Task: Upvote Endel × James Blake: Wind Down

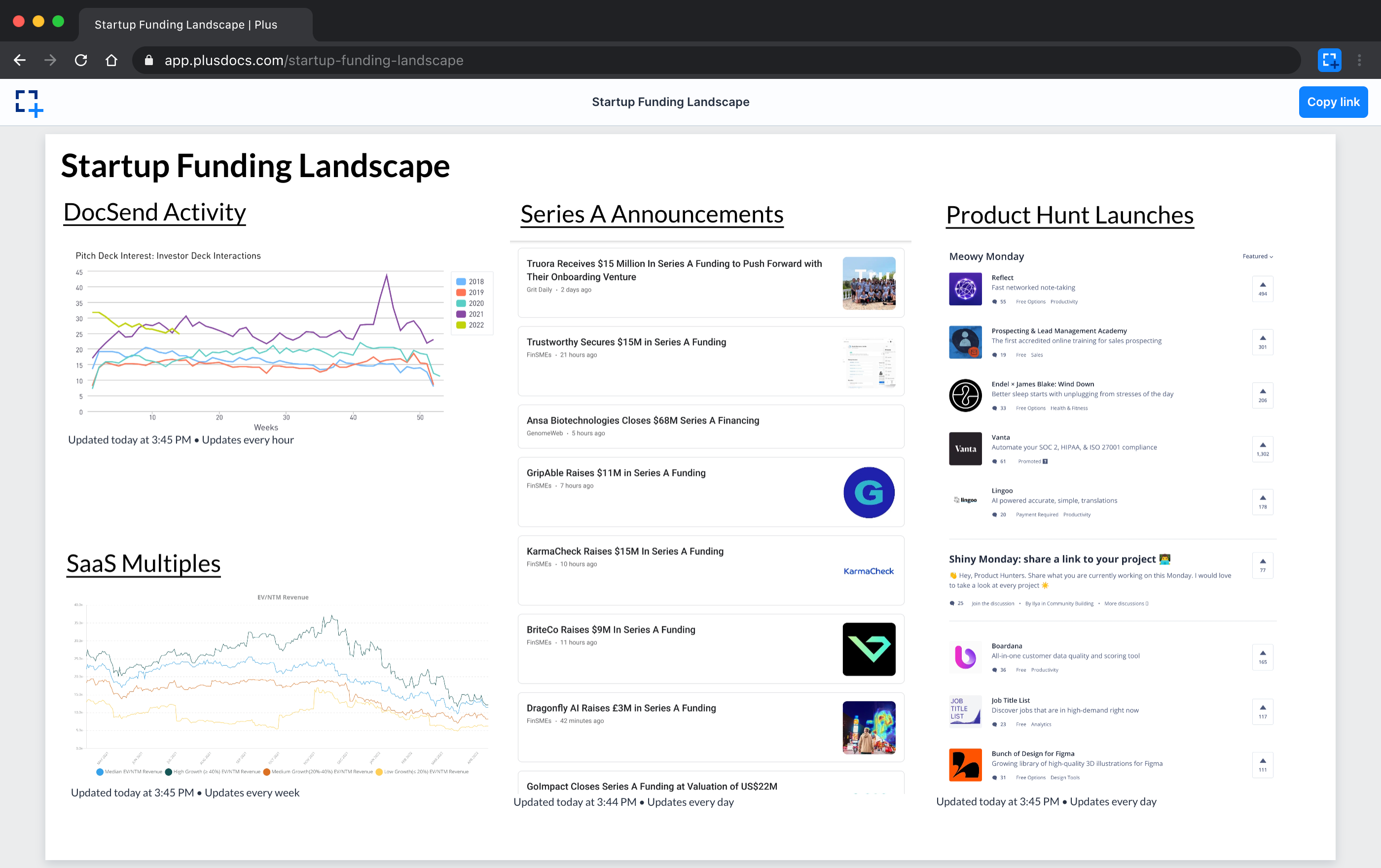Action: click(1262, 395)
